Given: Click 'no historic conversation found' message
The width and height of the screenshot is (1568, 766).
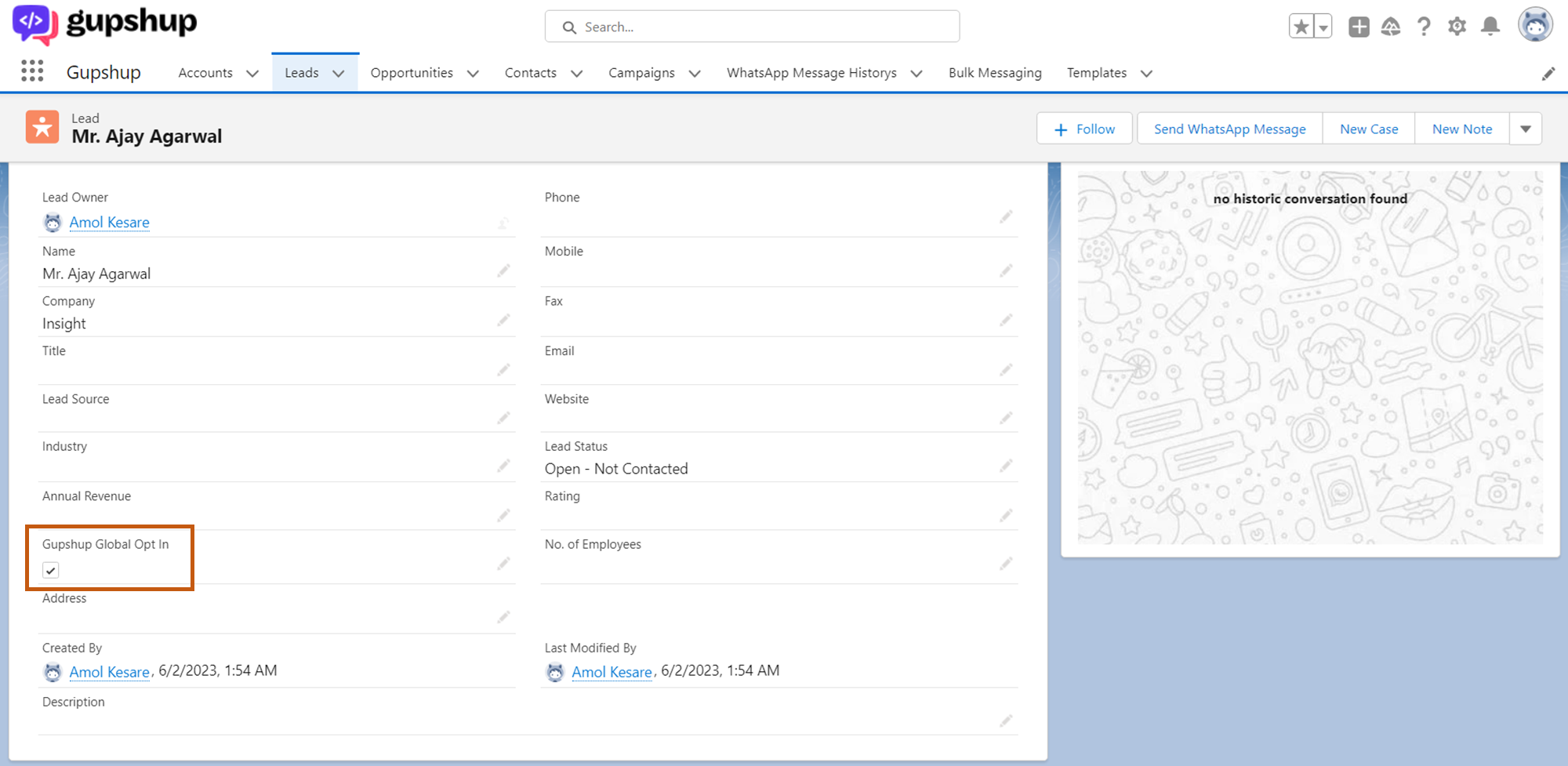Looking at the screenshot, I should tap(1310, 198).
